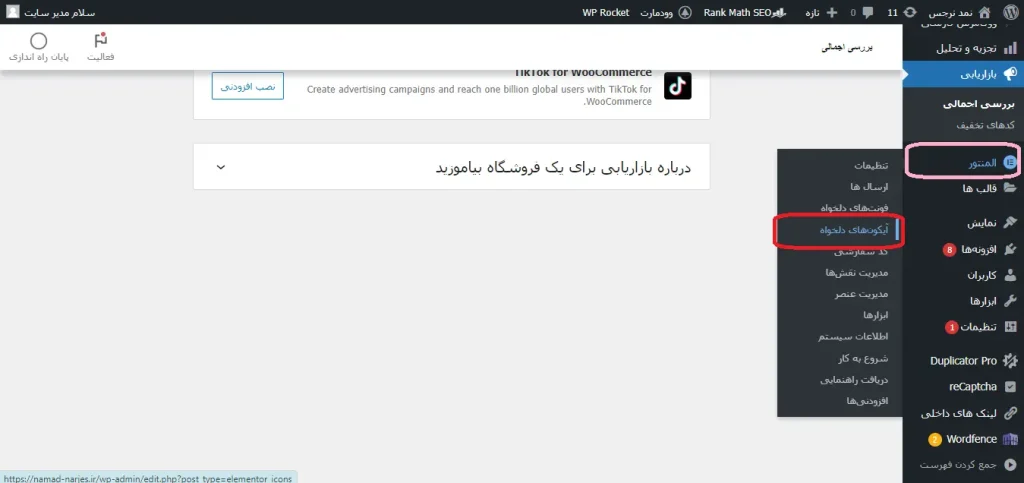The height and width of the screenshot is (483, 1024).
Task: Open مدیریت نقش‌ها in Elementor flyout
Action: (x=857, y=273)
